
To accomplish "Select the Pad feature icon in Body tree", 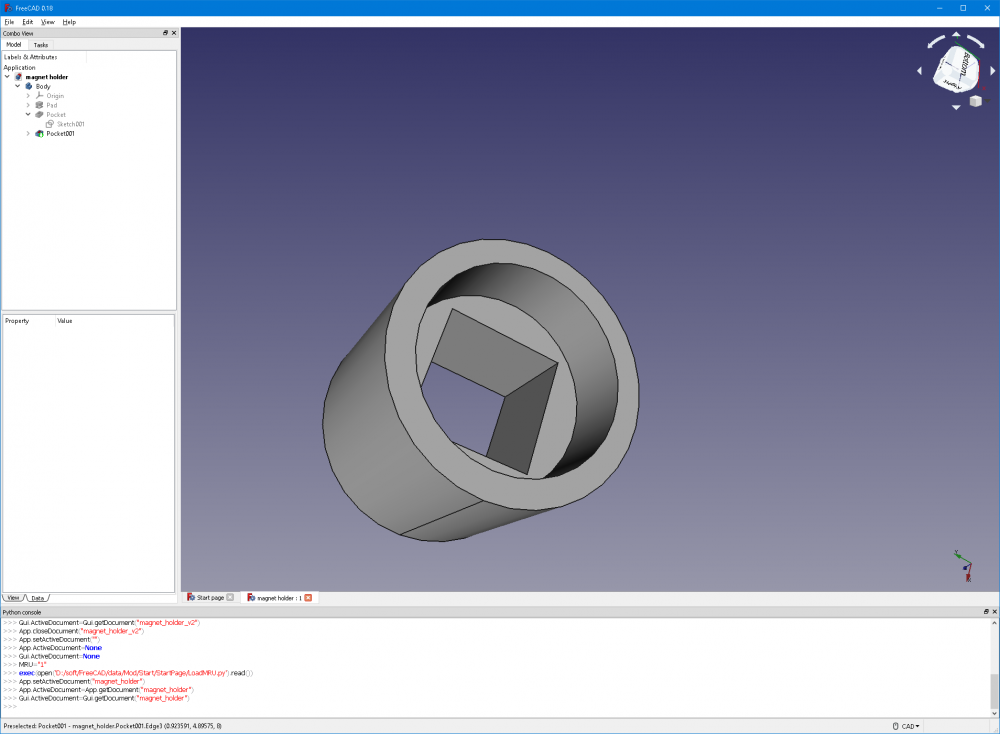I will tap(40, 105).
